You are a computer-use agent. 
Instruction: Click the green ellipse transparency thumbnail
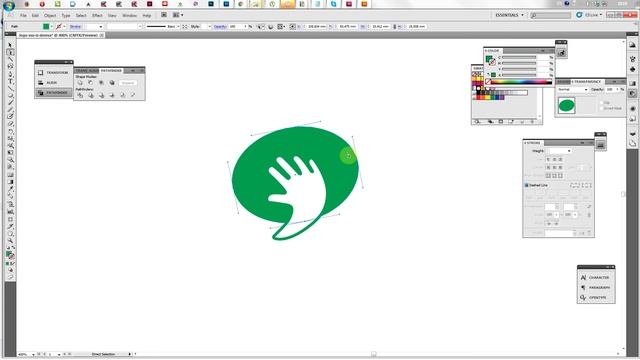tap(566, 106)
